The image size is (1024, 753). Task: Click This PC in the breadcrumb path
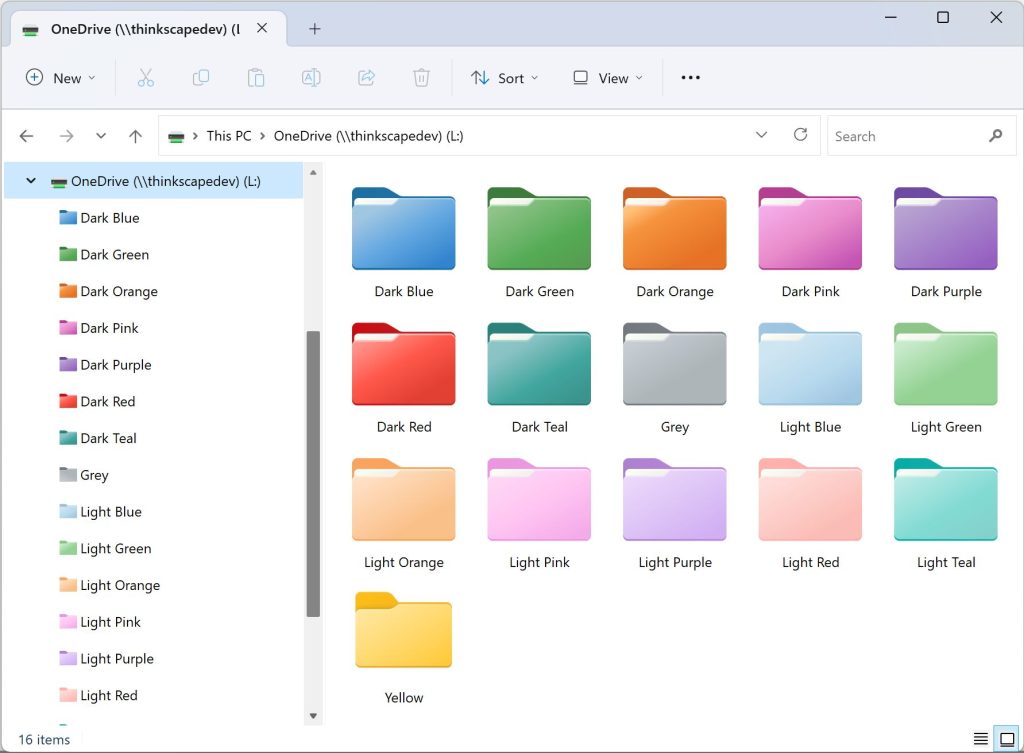229,136
